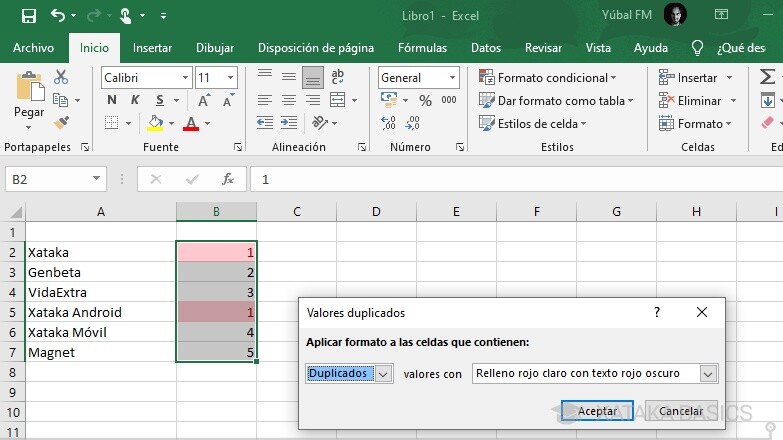Viewport: 783px width, 440px height.
Task: Expand the Calibri font name dropdown
Action: [185, 77]
